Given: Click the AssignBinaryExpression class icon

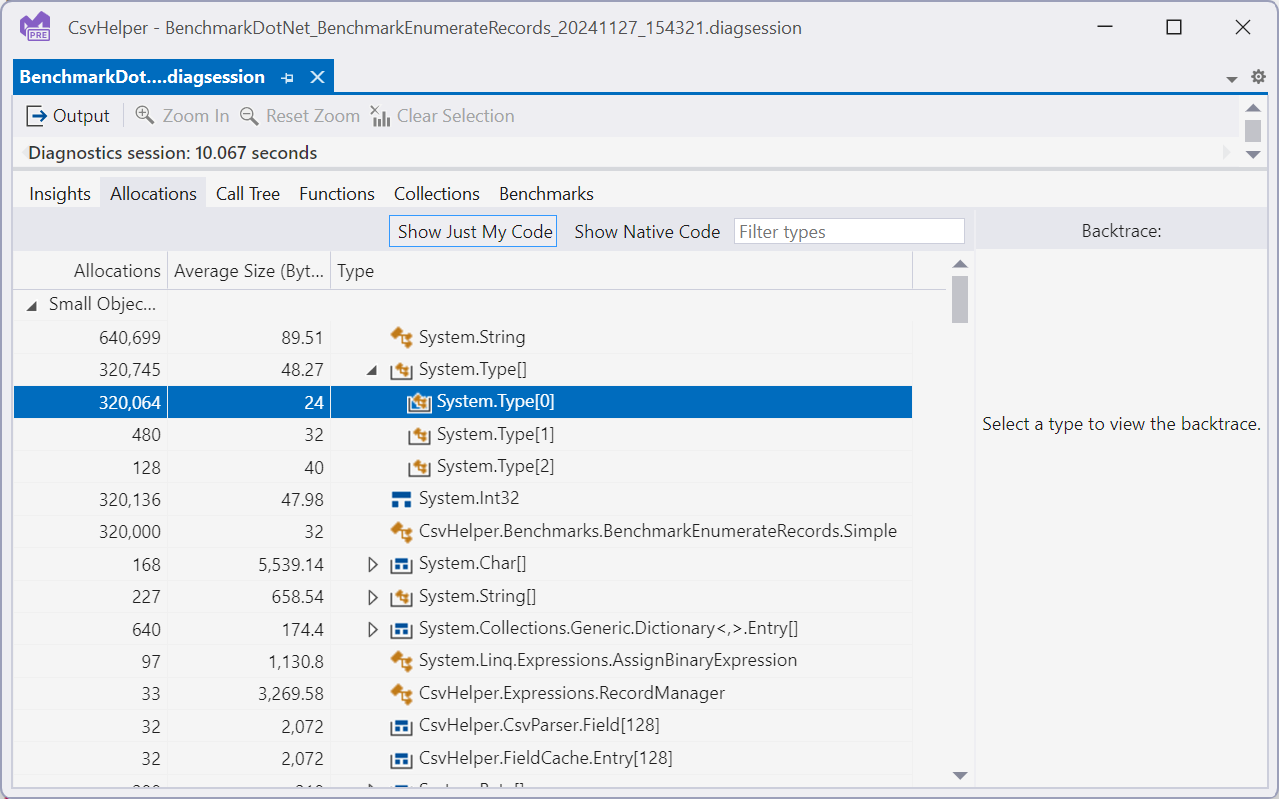Looking at the screenshot, I should coord(401,661).
